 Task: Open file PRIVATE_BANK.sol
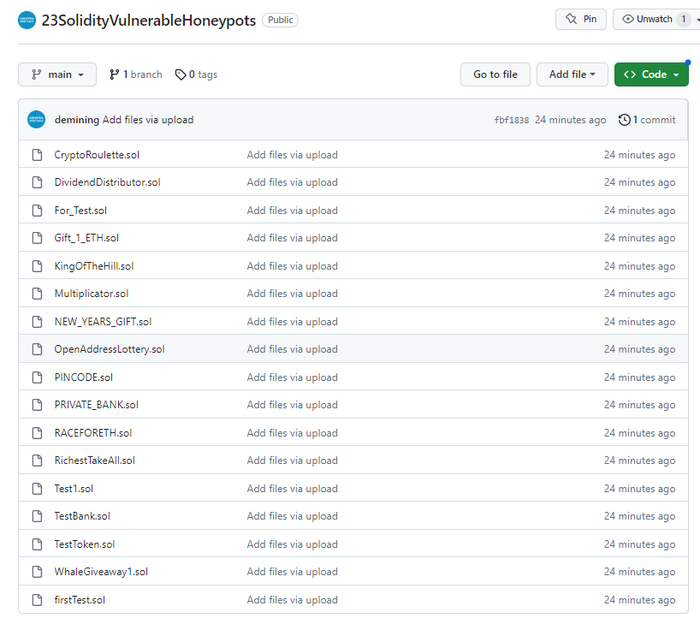point(96,405)
